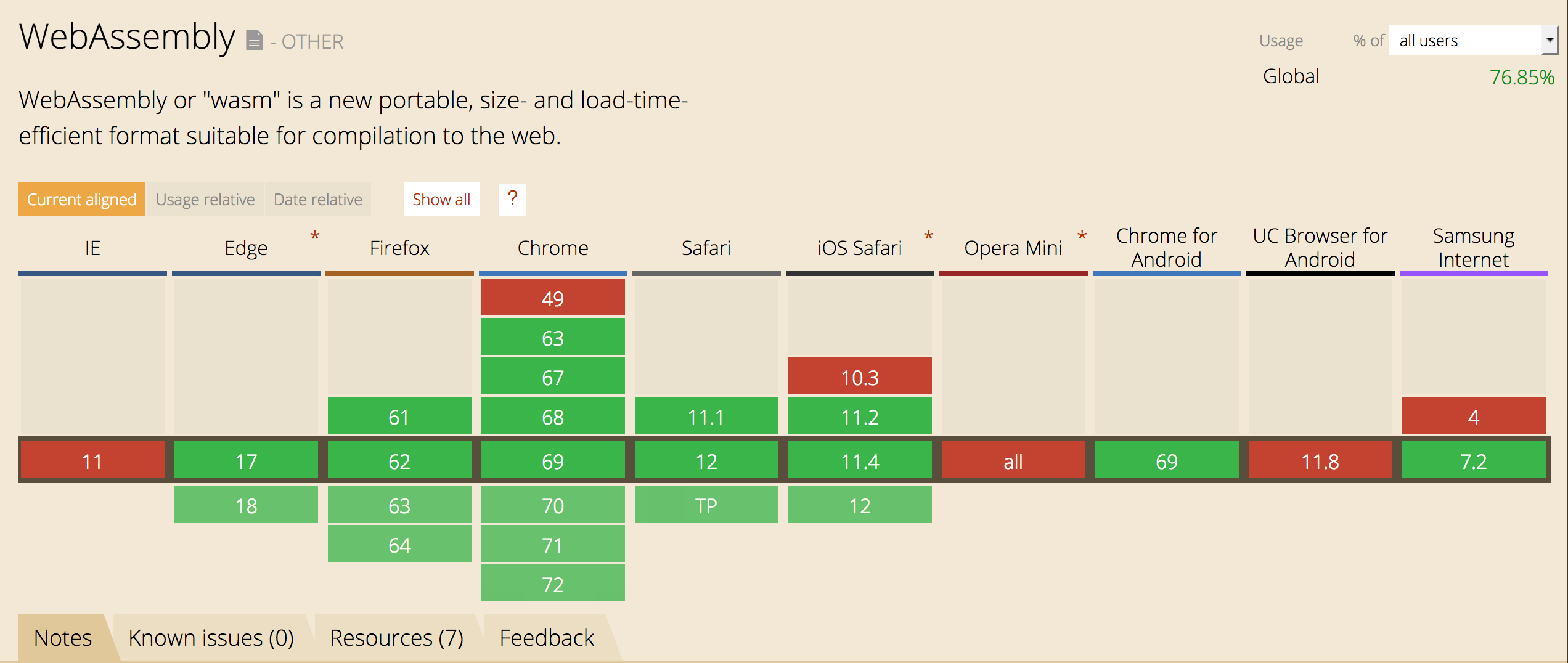Open the all users dropdown
The image size is (1568, 663).
(x=1473, y=41)
